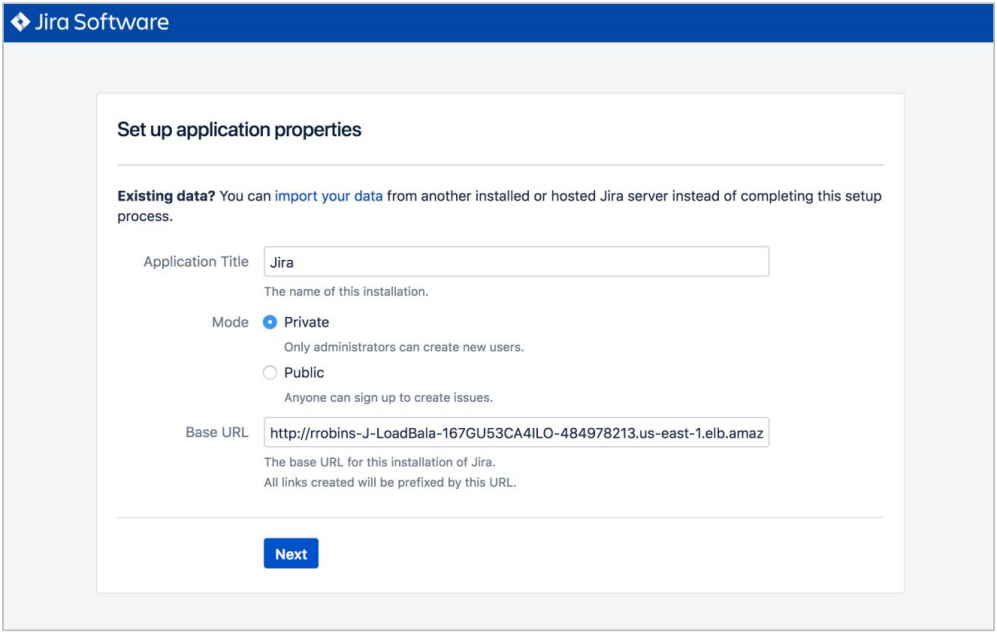The width and height of the screenshot is (997, 633).
Task: Click 'The name of this installation.' hint
Action: coord(346,292)
